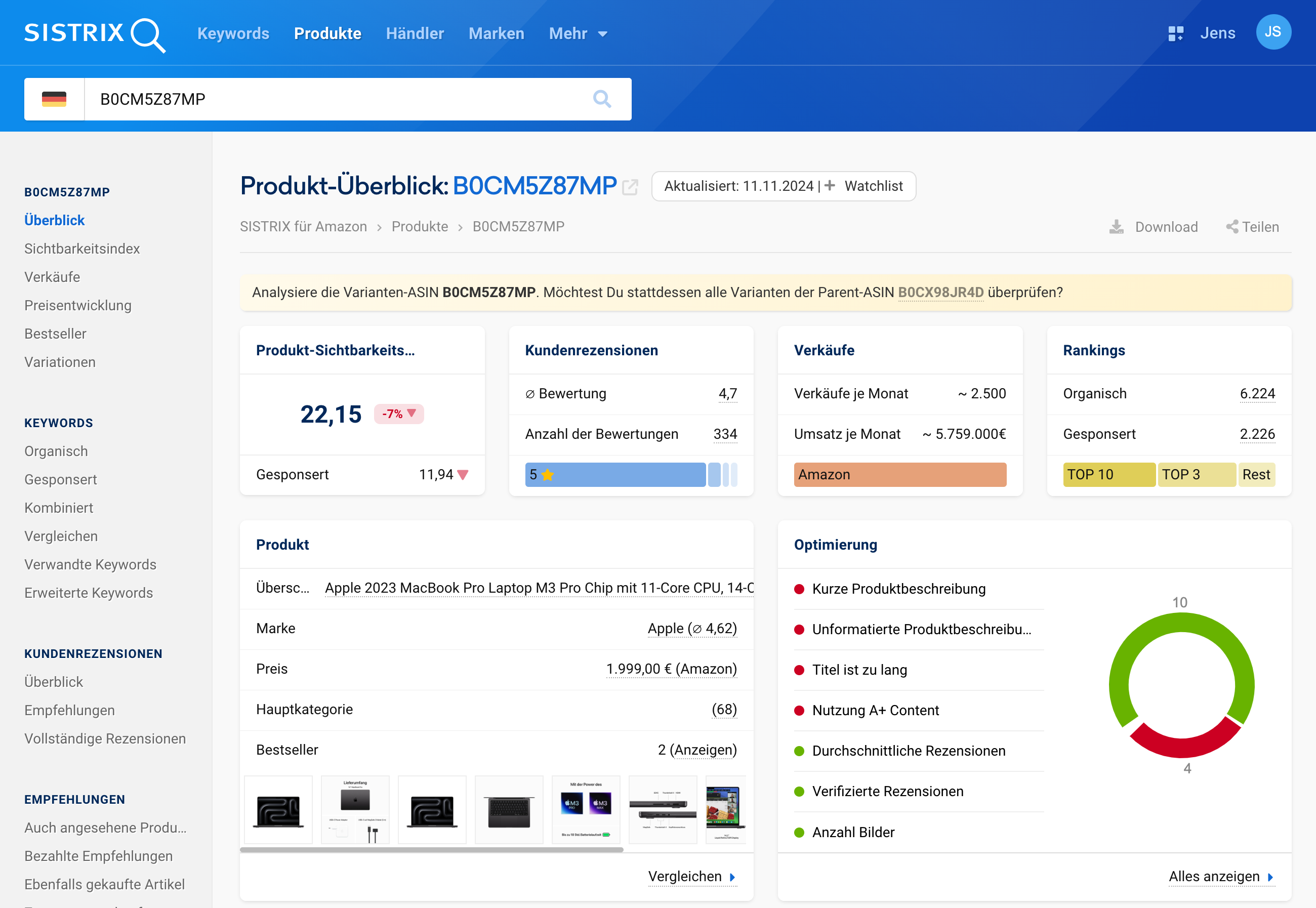The height and width of the screenshot is (908, 1316).
Task: Open Bezahlte Empfehlungen in the sidebar
Action: (98, 856)
